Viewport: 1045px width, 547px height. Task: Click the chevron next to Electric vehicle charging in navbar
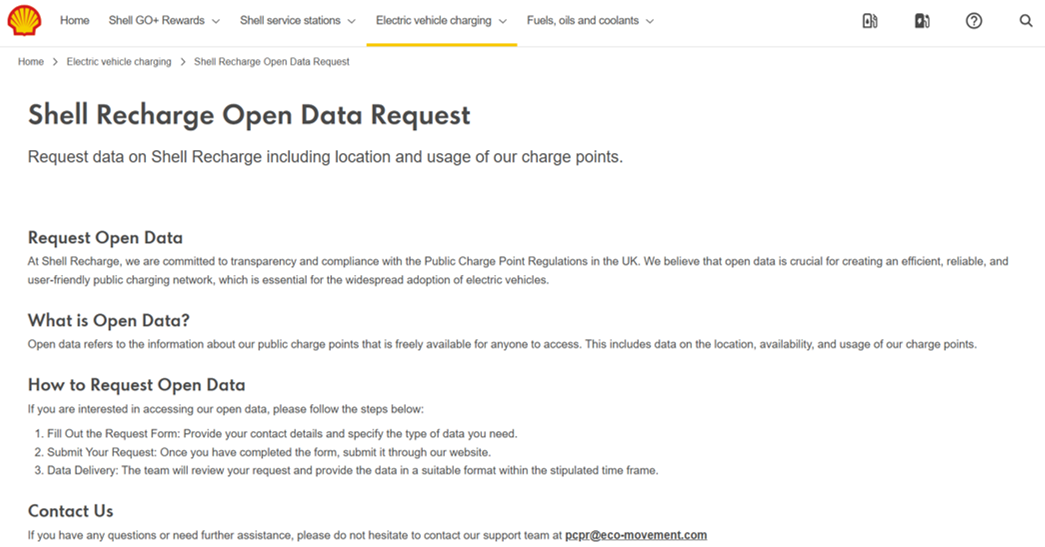point(503,21)
